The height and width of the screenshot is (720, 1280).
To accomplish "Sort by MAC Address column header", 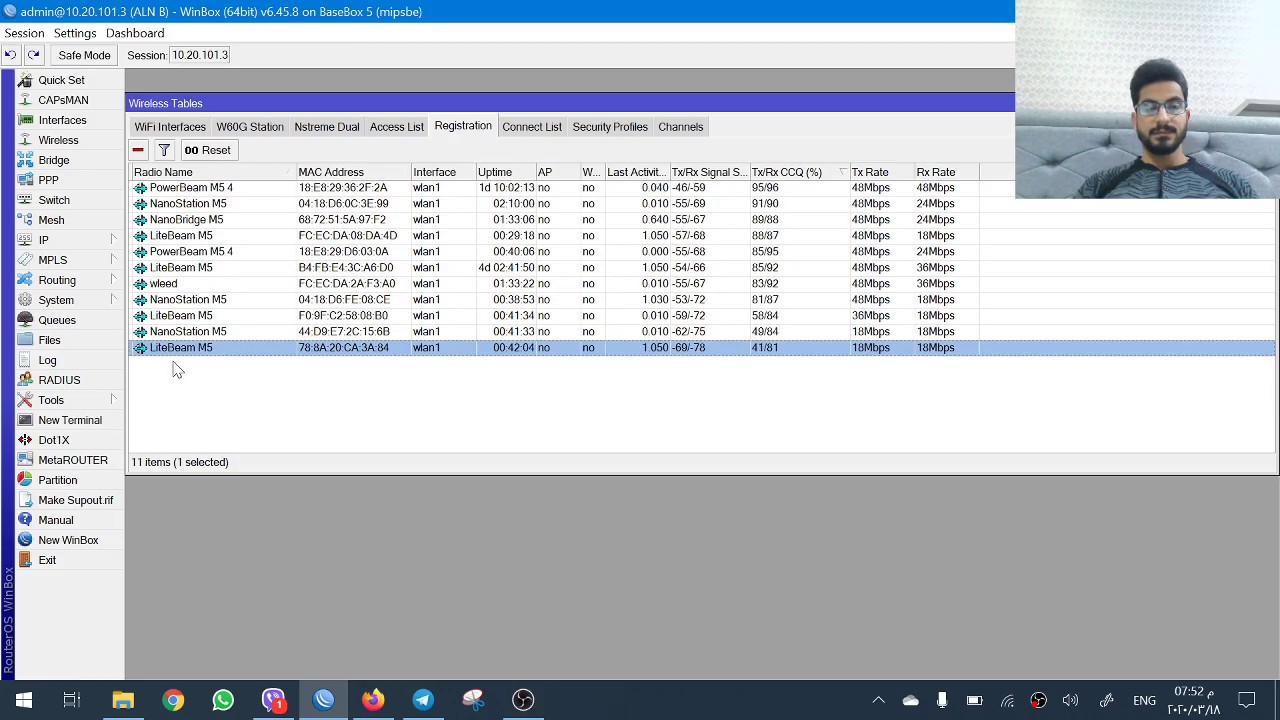I will (353, 172).
